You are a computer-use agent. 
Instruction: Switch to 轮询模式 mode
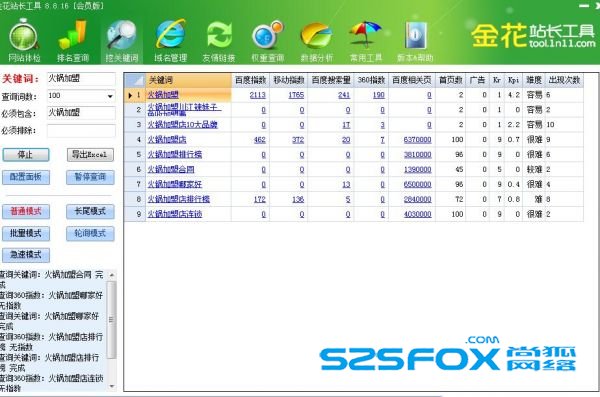pyautogui.click(x=90, y=234)
